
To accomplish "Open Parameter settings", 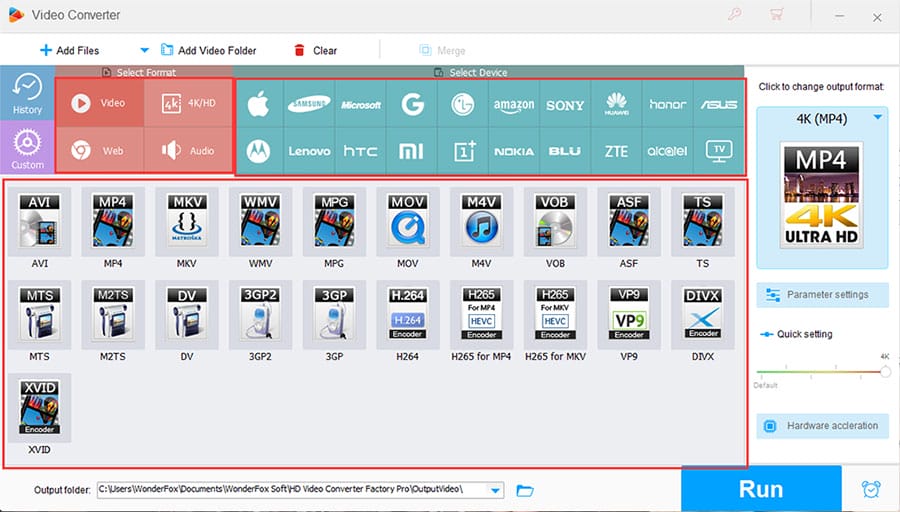I will click(x=822, y=295).
